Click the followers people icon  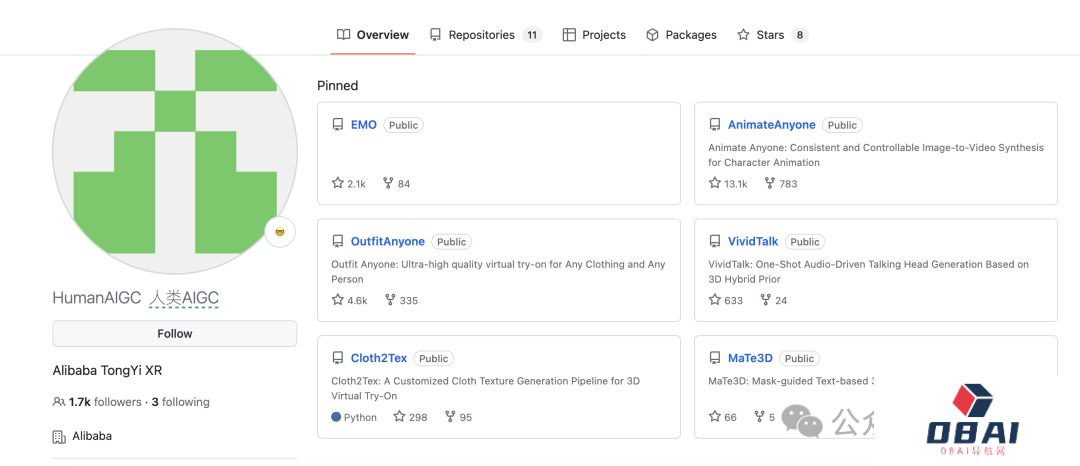[x=59, y=402]
